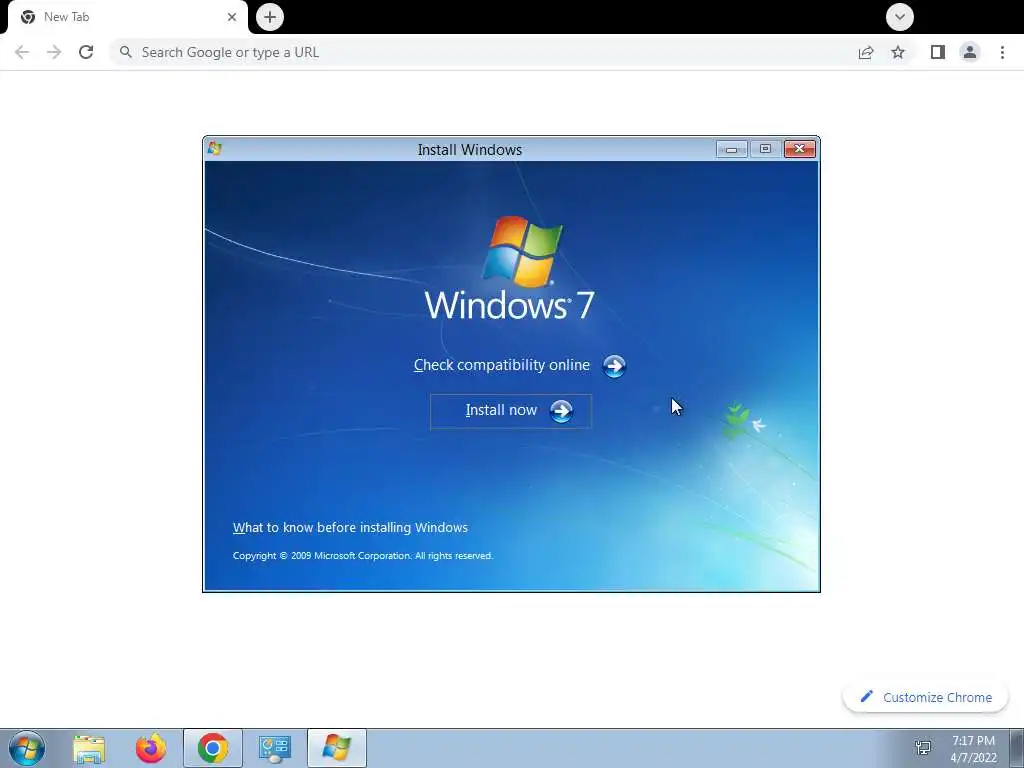The width and height of the screenshot is (1024, 768).
Task: Open the side panel icon
Action: [x=938, y=52]
